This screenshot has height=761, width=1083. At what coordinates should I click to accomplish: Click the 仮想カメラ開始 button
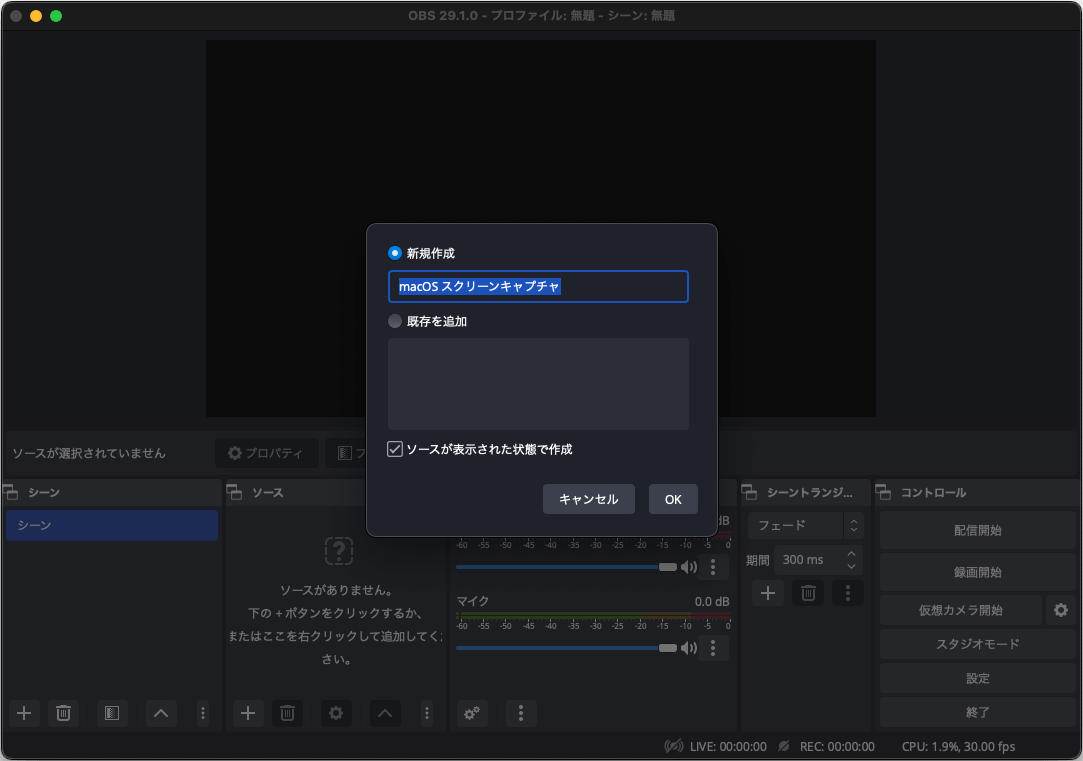click(x=961, y=610)
